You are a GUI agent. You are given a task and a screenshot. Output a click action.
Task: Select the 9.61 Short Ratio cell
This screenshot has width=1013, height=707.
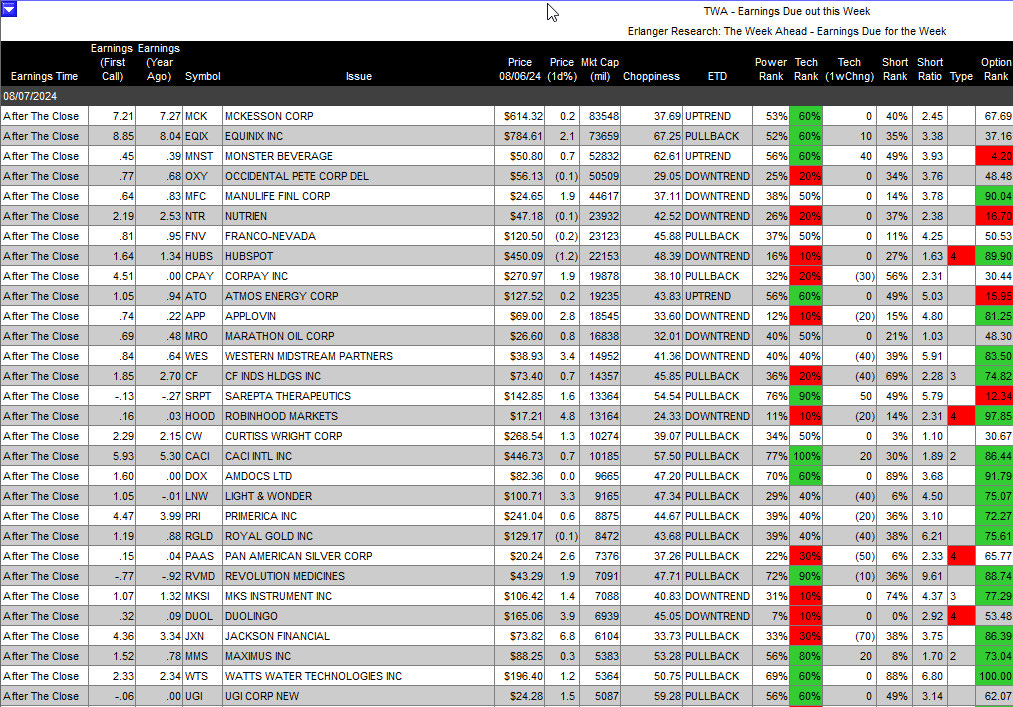pyautogui.click(x=930, y=577)
